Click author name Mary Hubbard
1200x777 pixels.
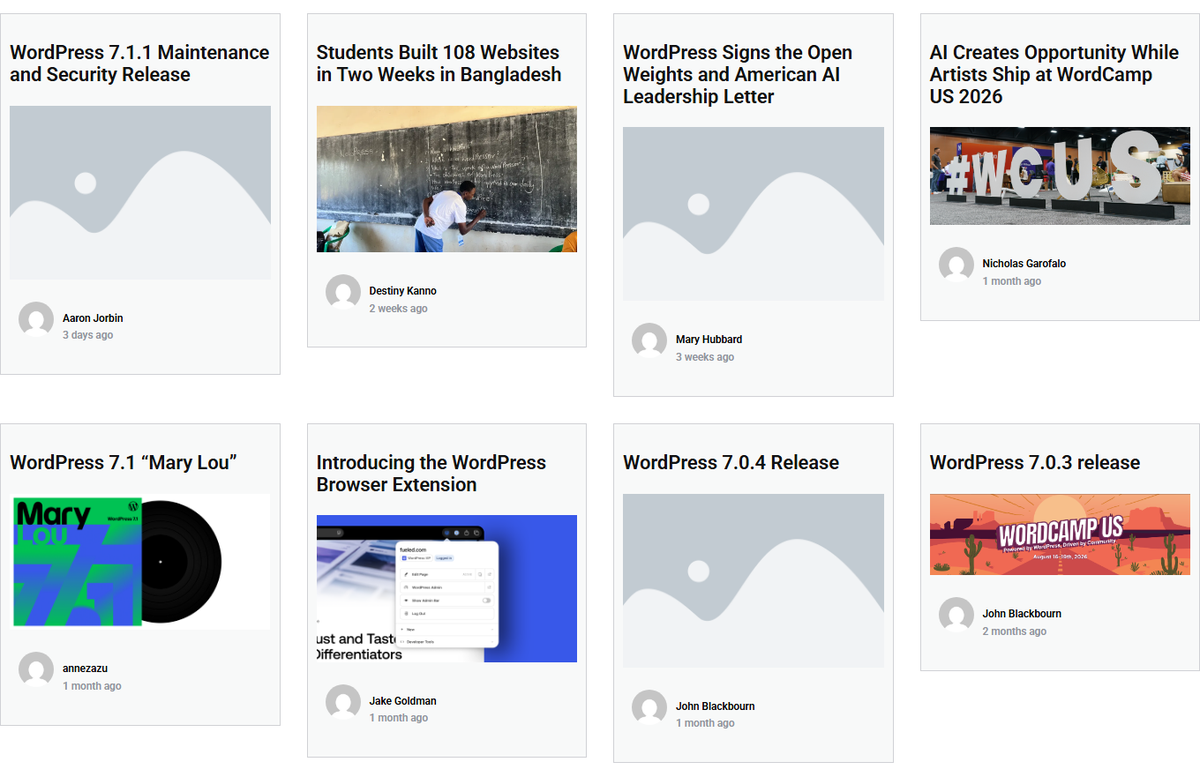click(709, 340)
